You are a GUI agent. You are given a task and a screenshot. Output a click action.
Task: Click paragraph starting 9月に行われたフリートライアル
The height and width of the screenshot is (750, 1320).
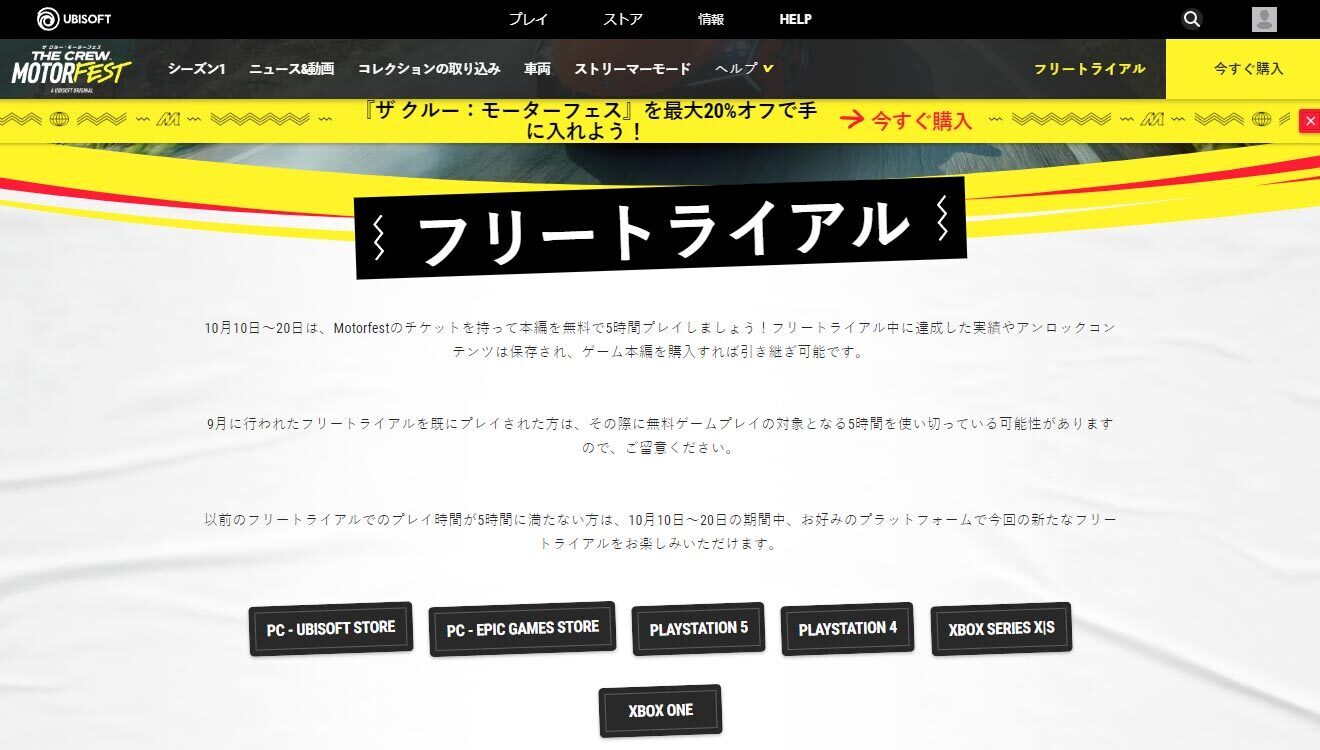pyautogui.click(x=660, y=435)
